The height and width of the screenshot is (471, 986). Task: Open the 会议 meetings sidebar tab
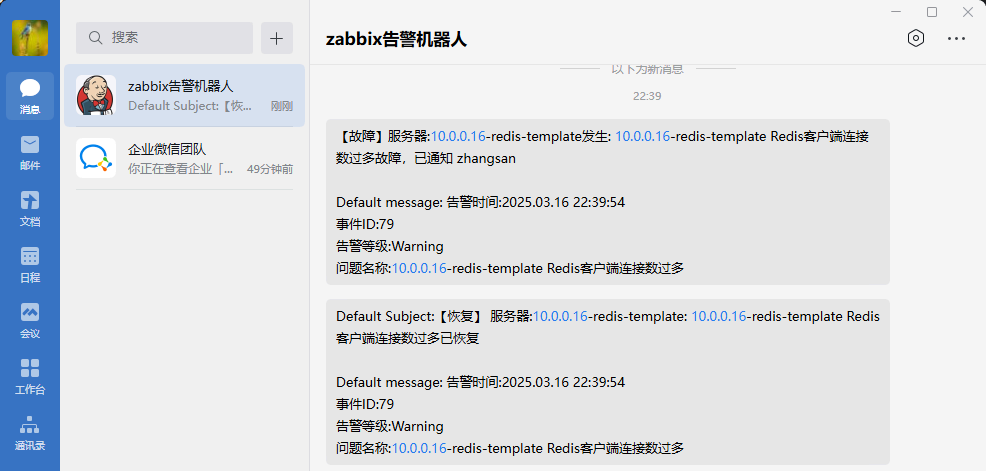tap(30, 320)
